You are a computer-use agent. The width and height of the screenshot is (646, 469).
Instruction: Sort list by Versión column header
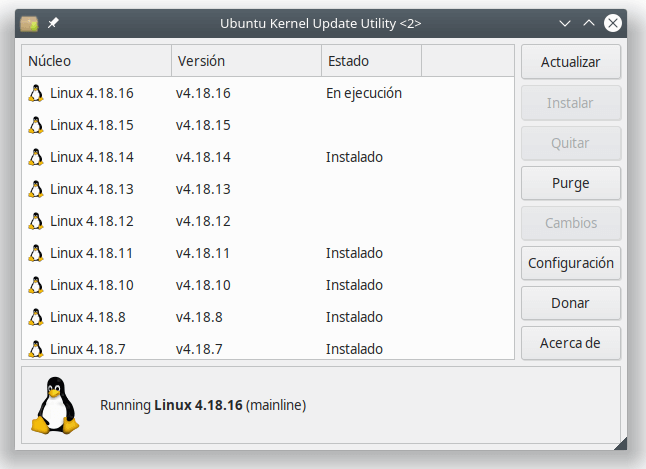click(x=246, y=61)
